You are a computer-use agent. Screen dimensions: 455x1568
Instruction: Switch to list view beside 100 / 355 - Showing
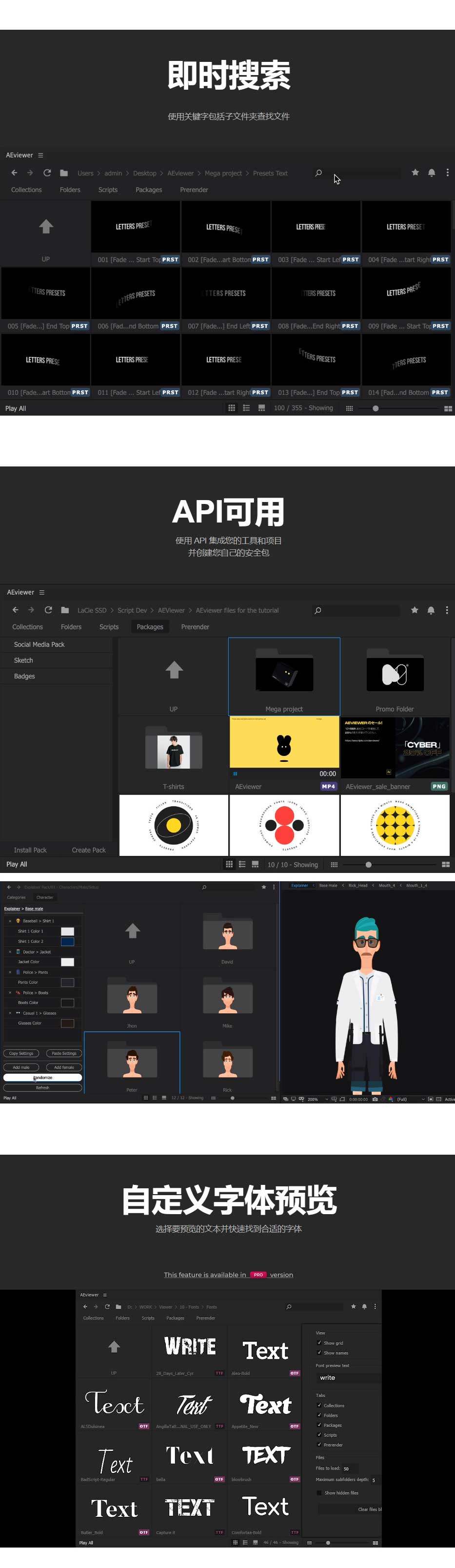coord(246,408)
